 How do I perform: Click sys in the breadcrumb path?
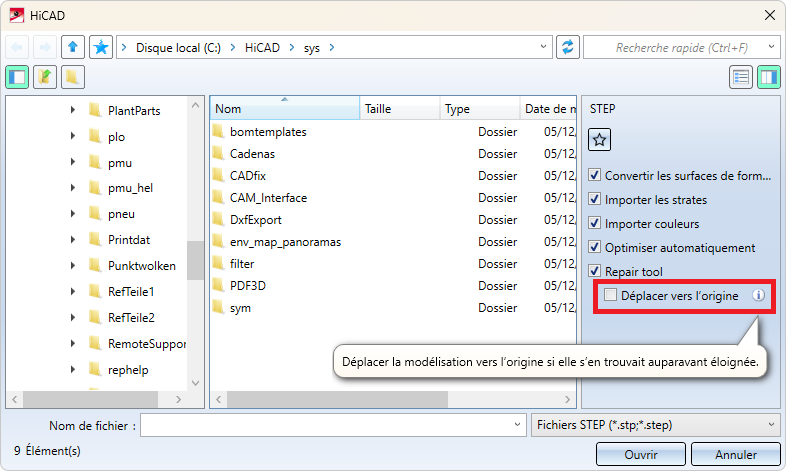click(311, 48)
